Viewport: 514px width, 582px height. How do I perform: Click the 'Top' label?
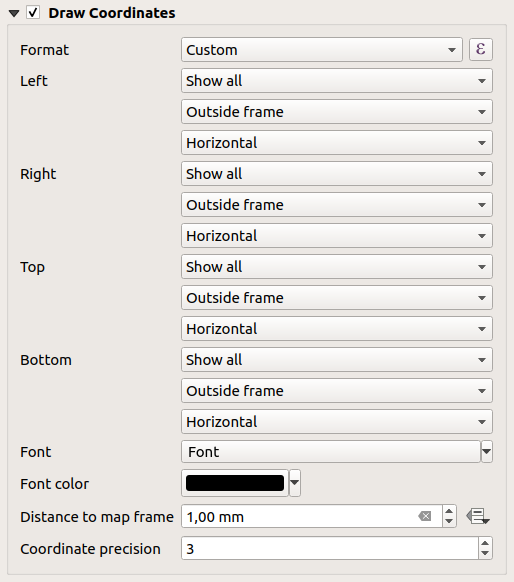coord(32,267)
